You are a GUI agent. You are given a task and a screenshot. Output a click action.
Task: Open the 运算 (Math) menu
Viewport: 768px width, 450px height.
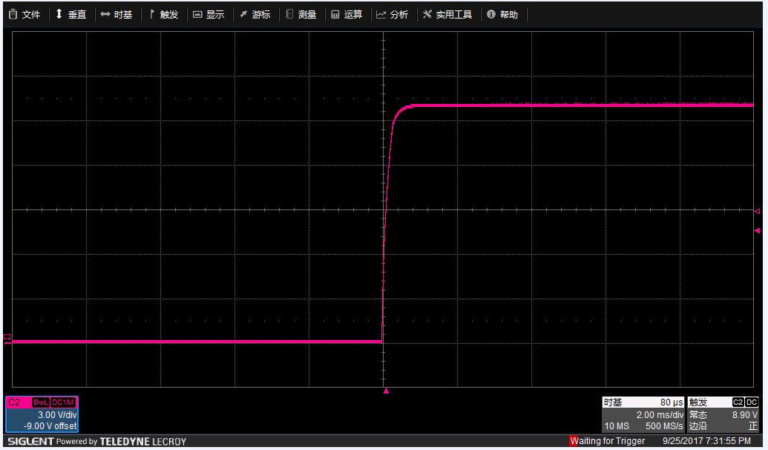[347, 15]
